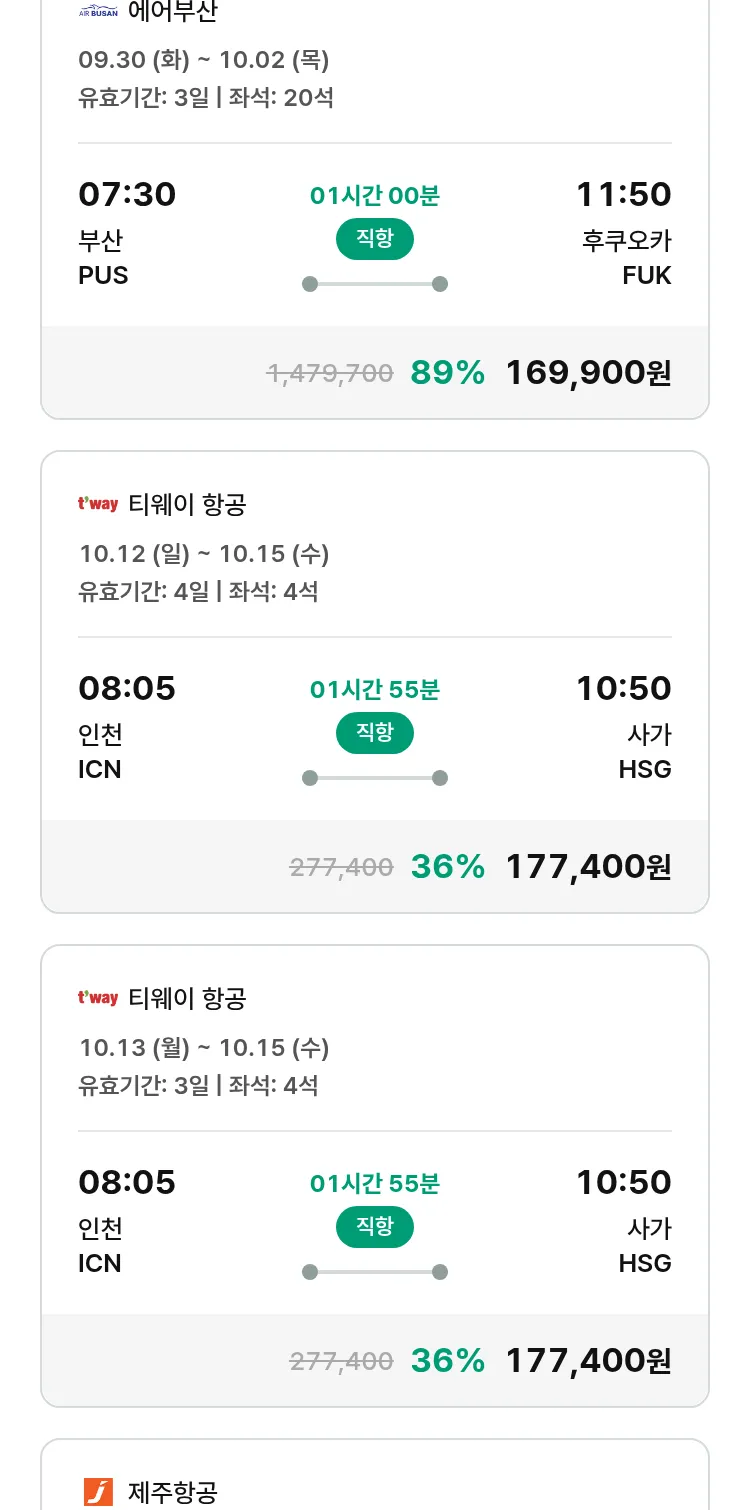The width and height of the screenshot is (750, 1510).
Task: Tap the 07:30 Busan departure time
Action: [127, 194]
